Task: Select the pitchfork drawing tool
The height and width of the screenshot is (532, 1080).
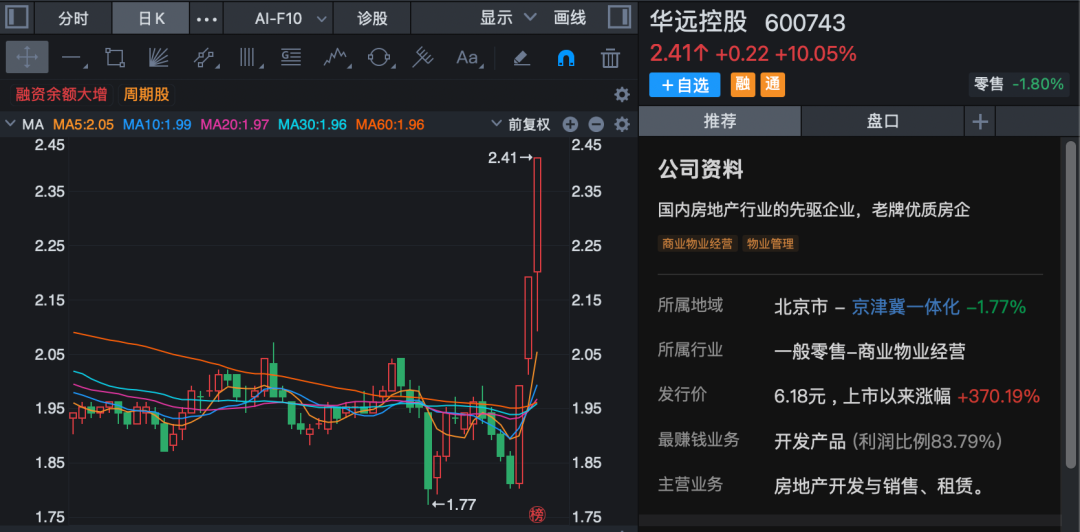Action: (423, 58)
